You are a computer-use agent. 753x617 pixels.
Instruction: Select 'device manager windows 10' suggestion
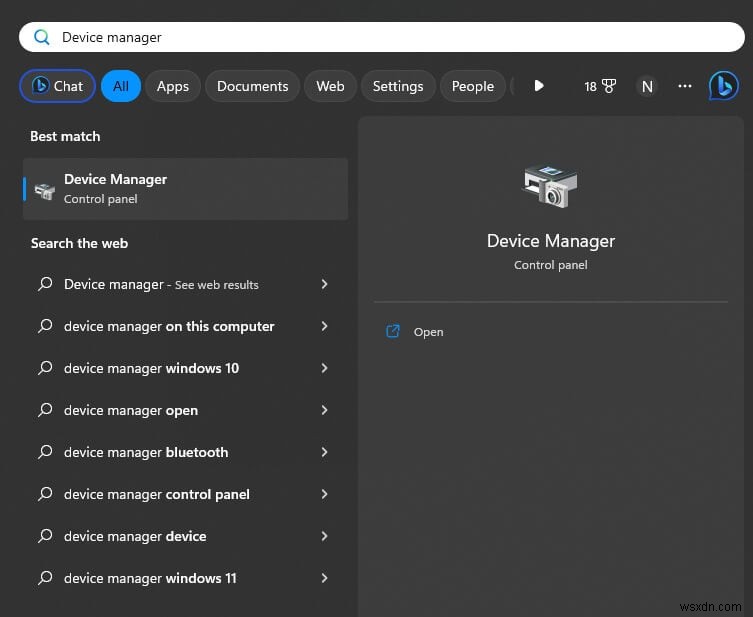click(185, 368)
